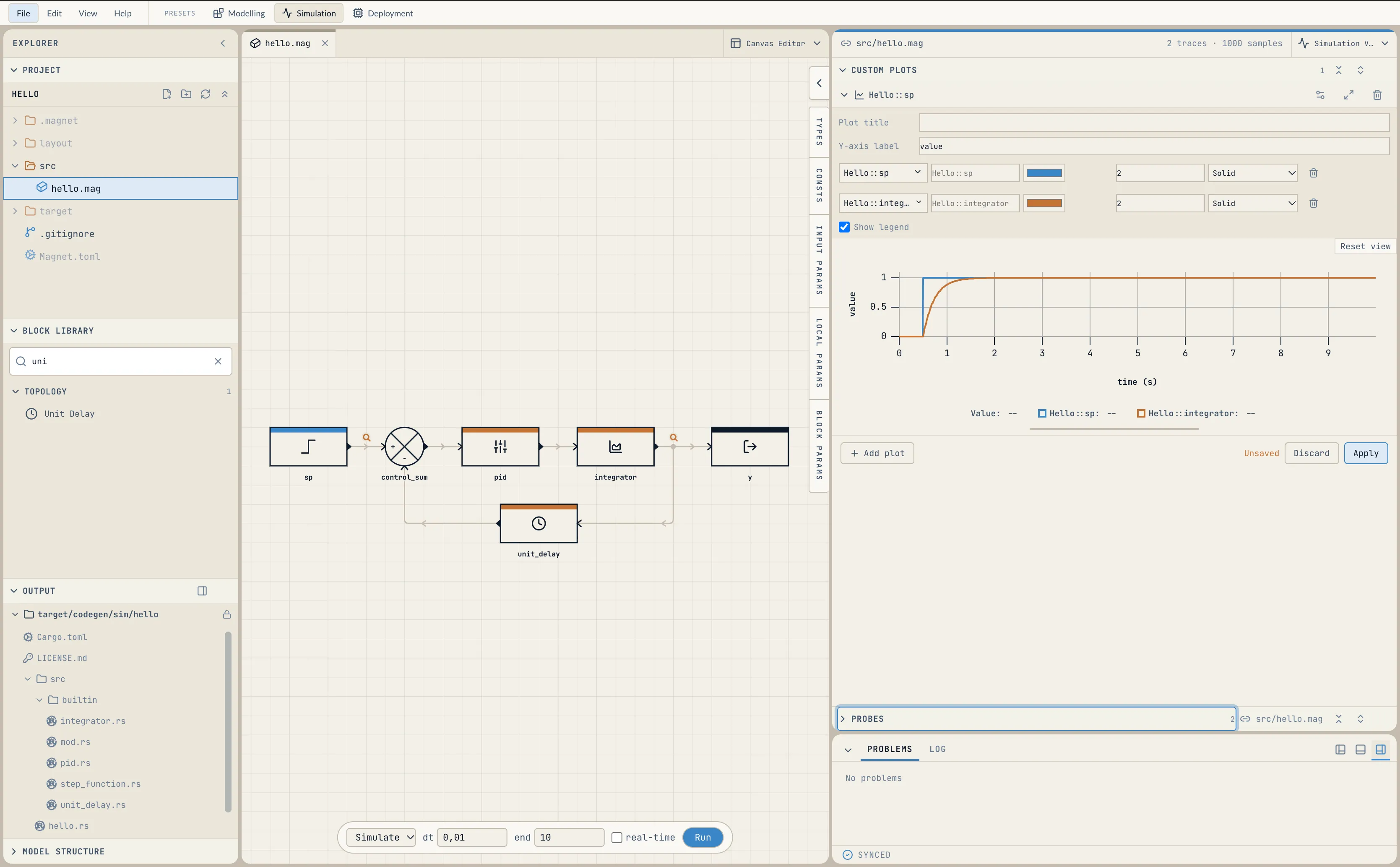The image size is (1400, 867).
Task: Switch to the LOG tab
Action: [937, 749]
